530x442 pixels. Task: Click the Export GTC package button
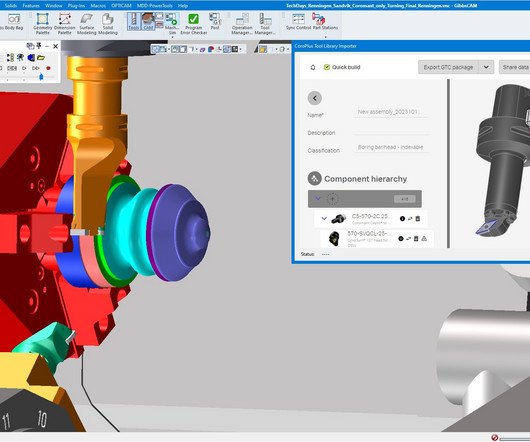click(448, 67)
